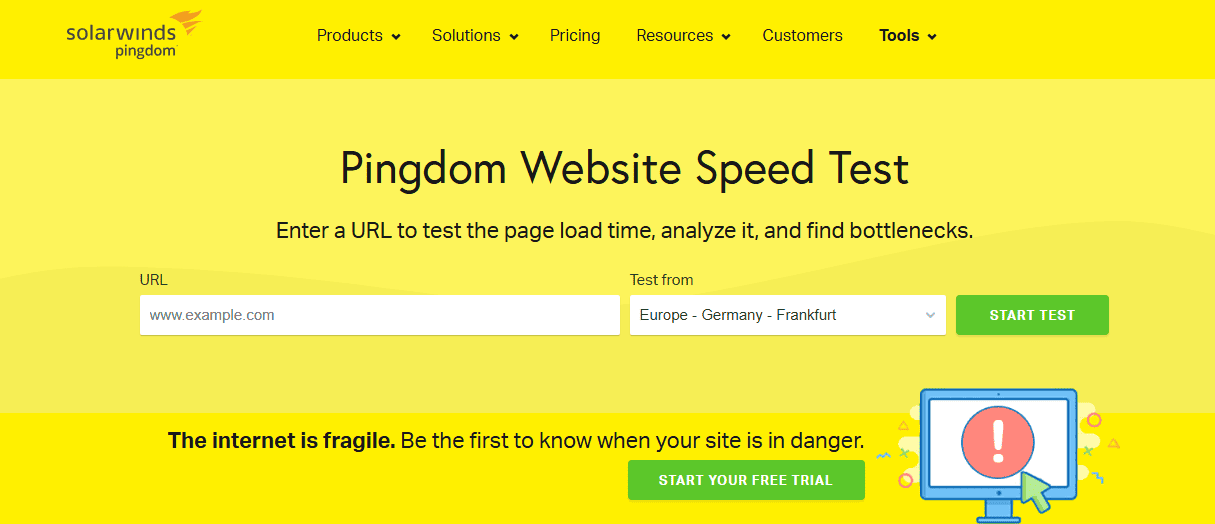Screen dimensions: 1215x524
Task: Open the Customers page link
Action: point(802,36)
